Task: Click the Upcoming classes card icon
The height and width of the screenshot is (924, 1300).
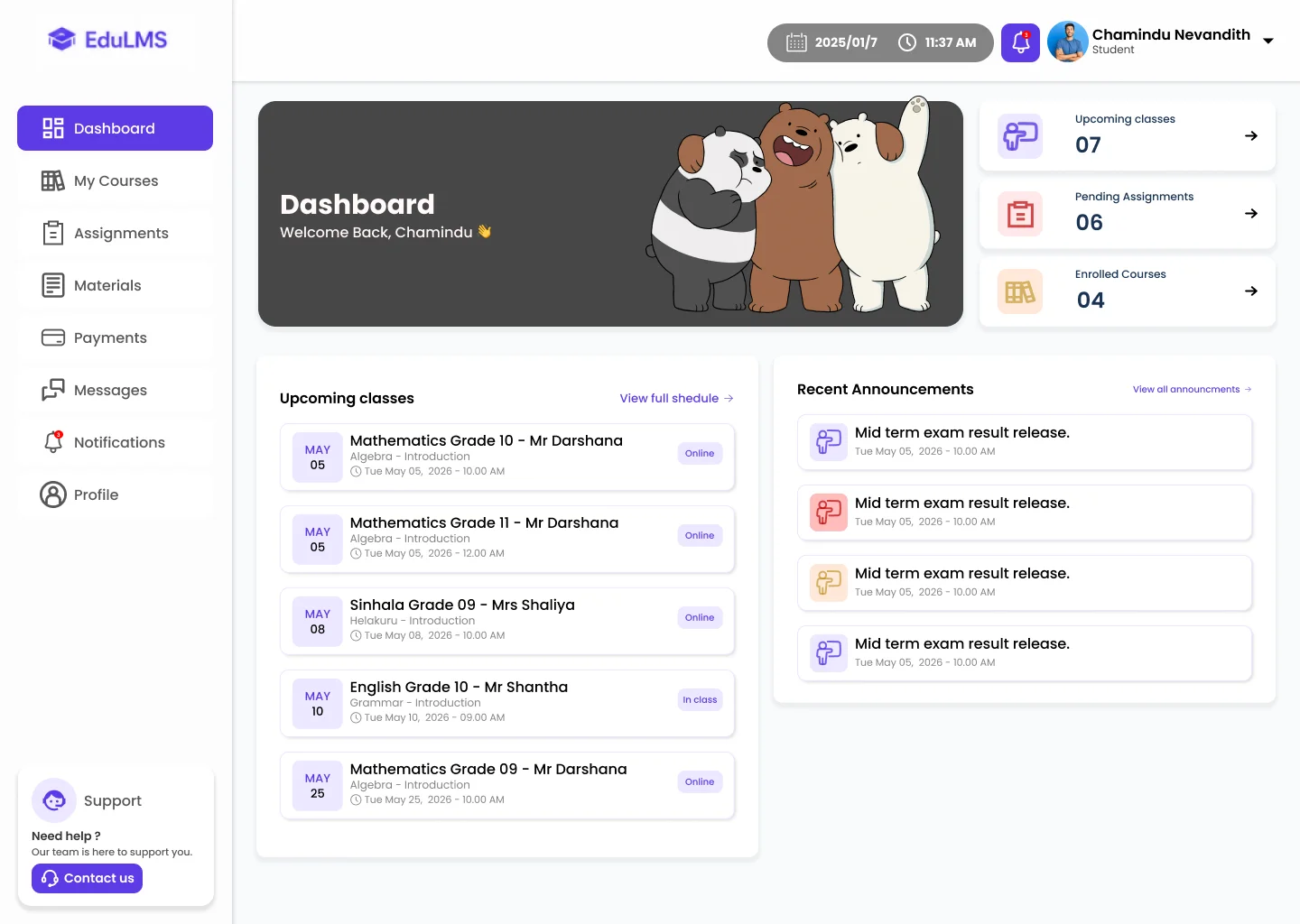Action: click(x=1020, y=136)
